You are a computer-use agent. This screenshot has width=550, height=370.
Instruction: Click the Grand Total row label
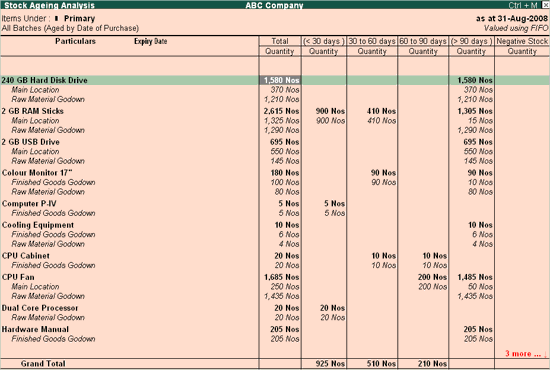pyautogui.click(x=43, y=364)
